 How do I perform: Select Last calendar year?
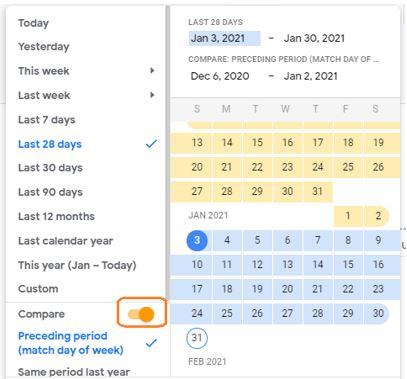[x=66, y=241]
